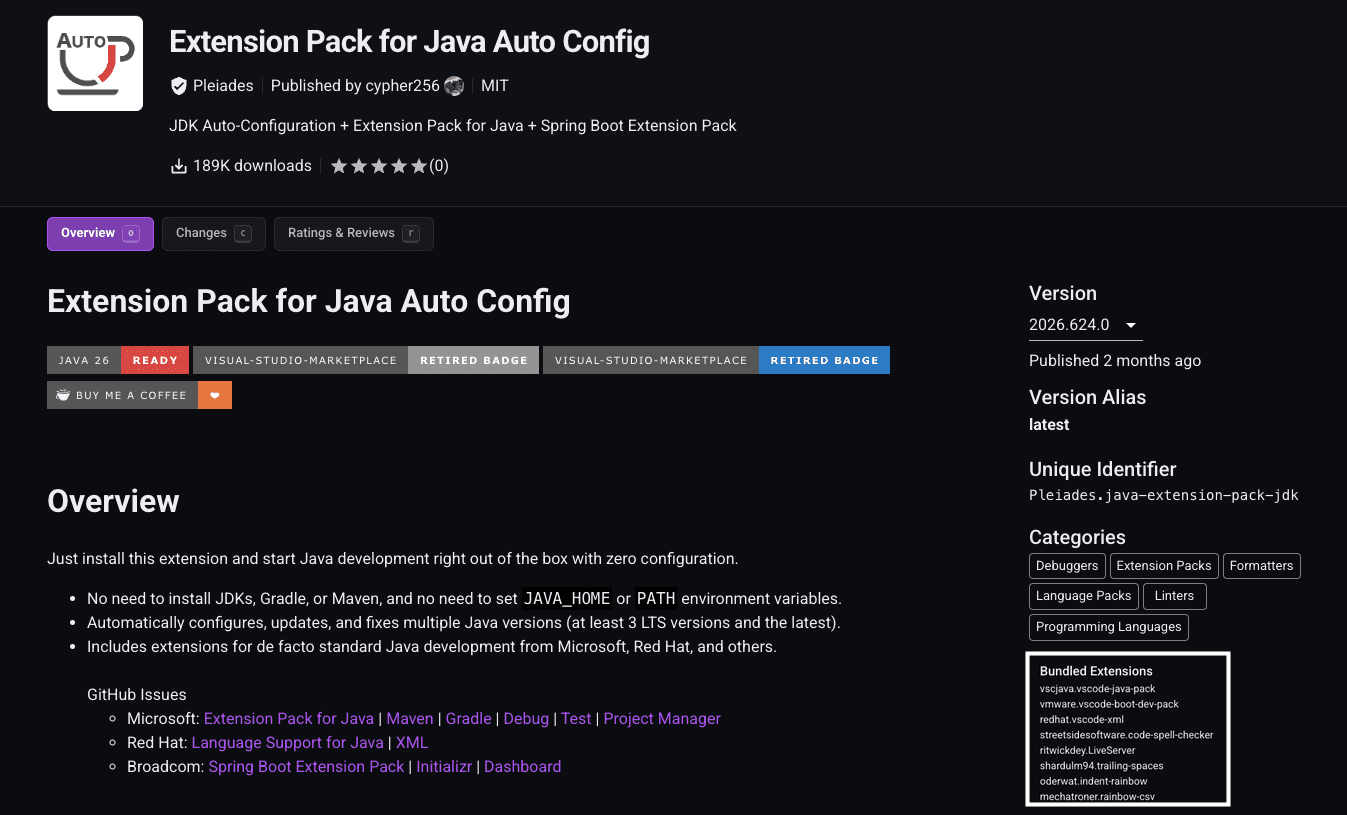Click the gray Retired Badge marketplace badge
The height and width of the screenshot is (815, 1347).
(x=366, y=360)
